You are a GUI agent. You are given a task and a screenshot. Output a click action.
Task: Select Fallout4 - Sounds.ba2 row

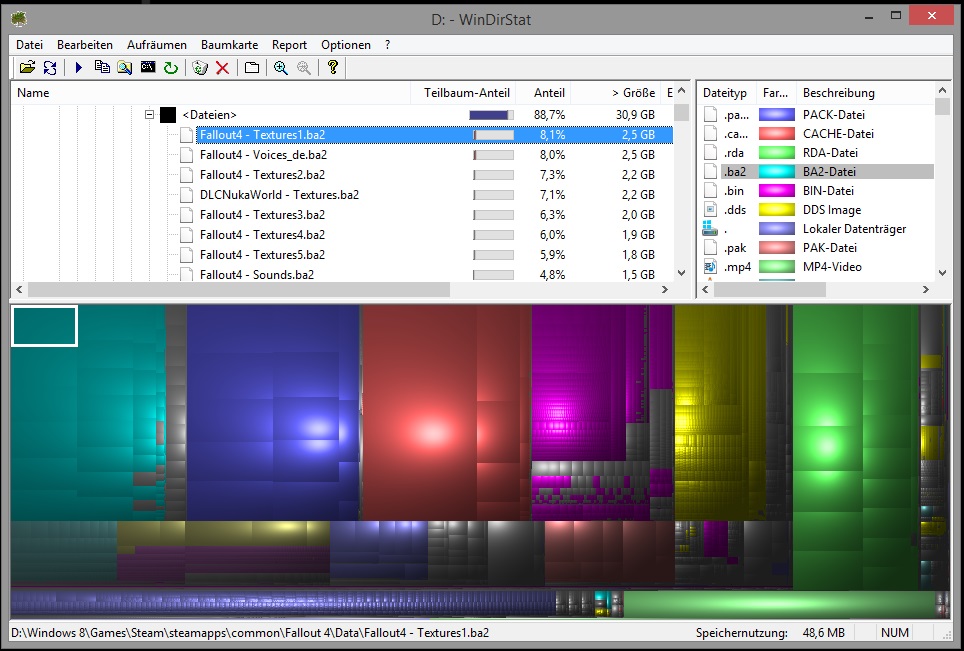420,274
